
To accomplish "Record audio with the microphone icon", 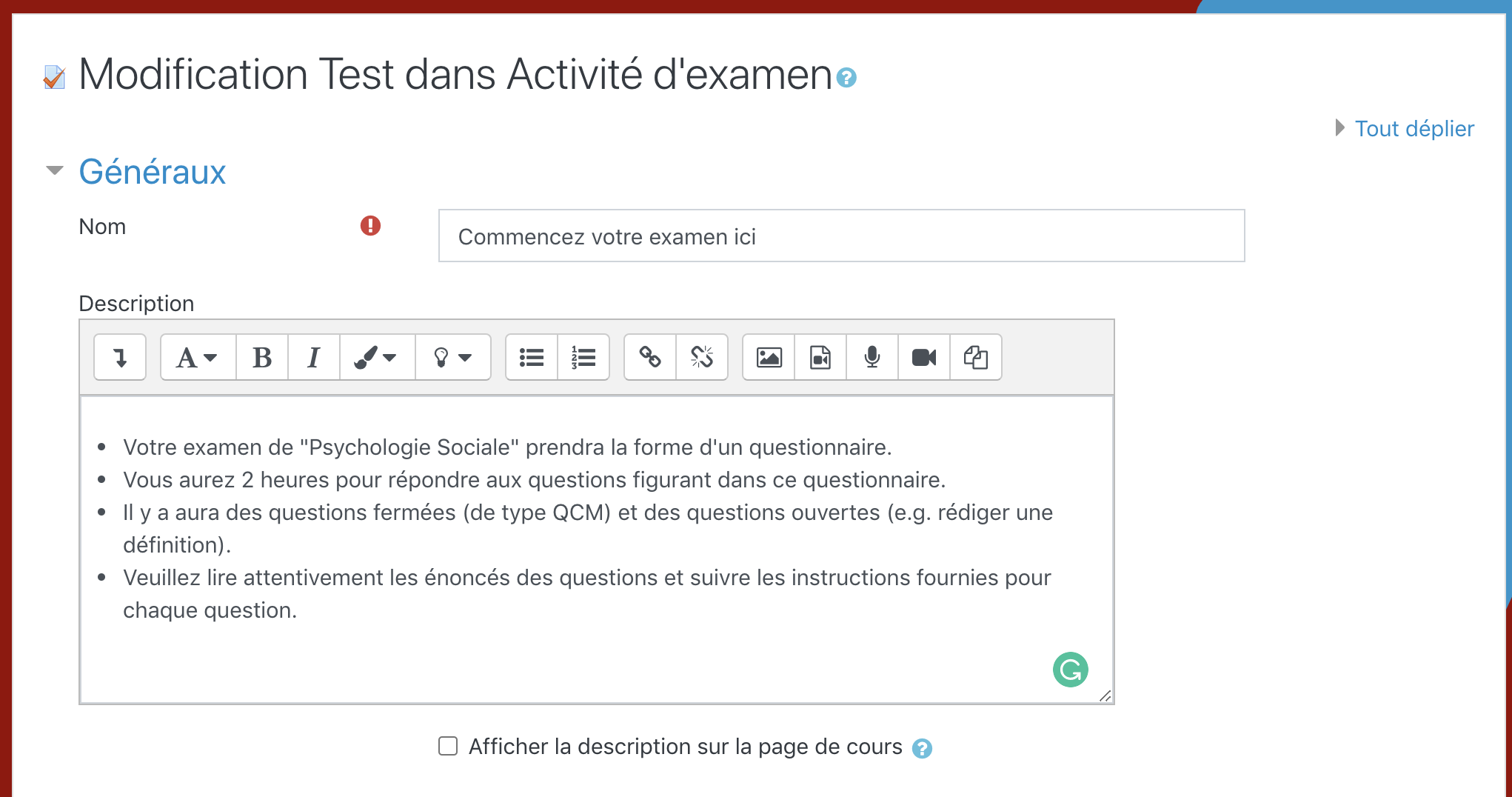I will point(872,358).
